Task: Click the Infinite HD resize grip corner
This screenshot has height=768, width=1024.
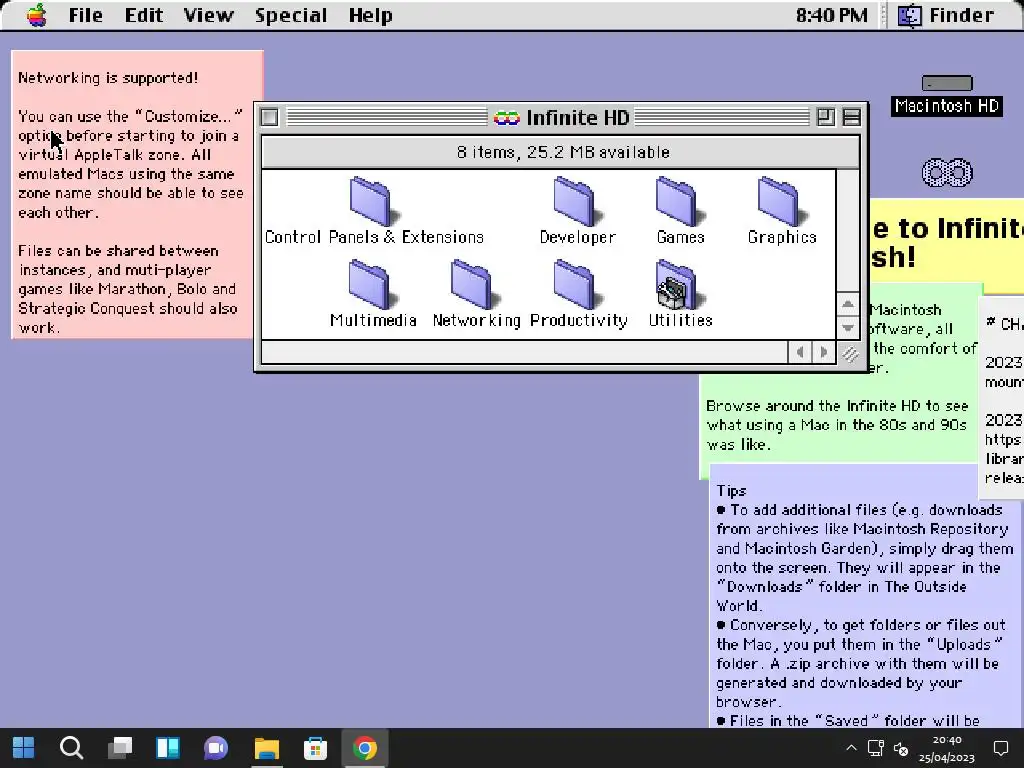Action: (849, 353)
